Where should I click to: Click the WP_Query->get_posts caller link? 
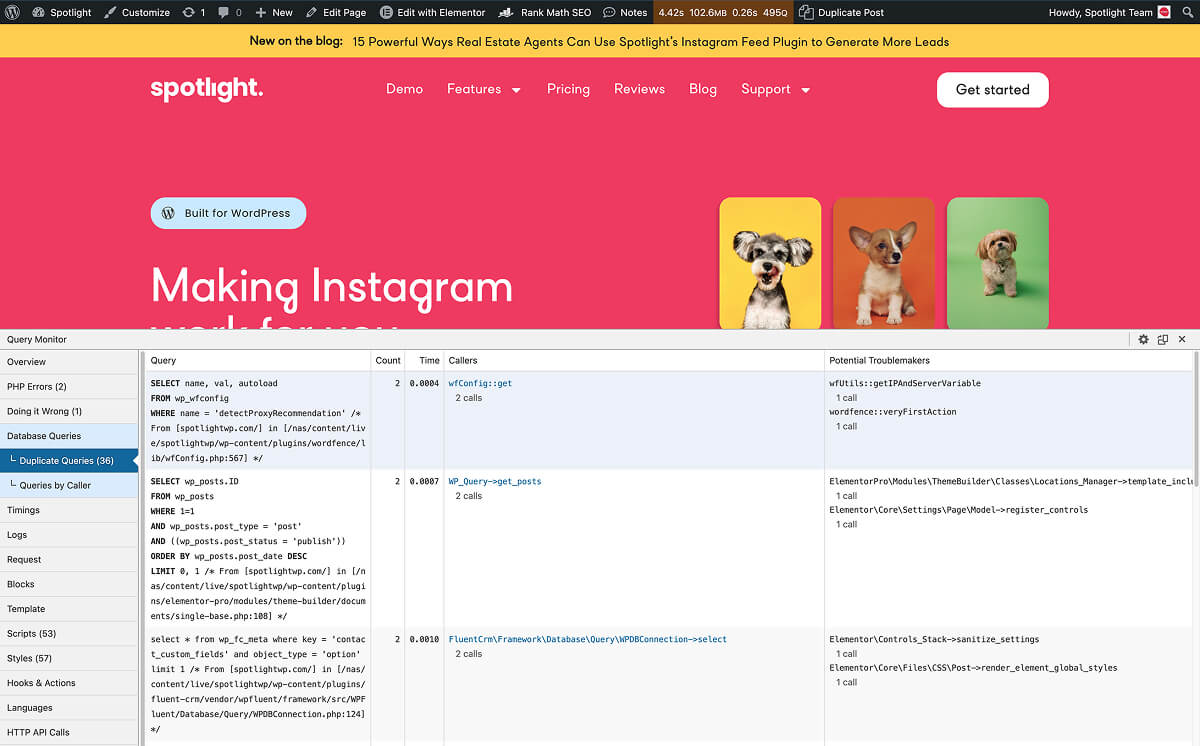[495, 481]
